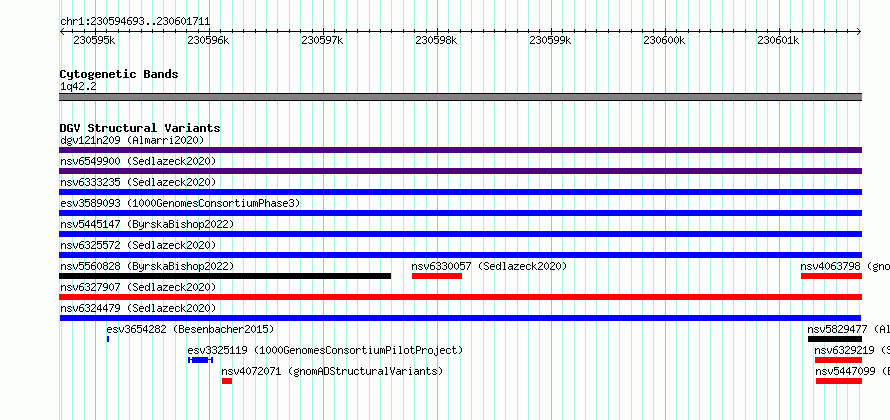This screenshot has height=420, width=890.
Task: Select the purple bar under nsv6549900
Action: pos(461,171)
